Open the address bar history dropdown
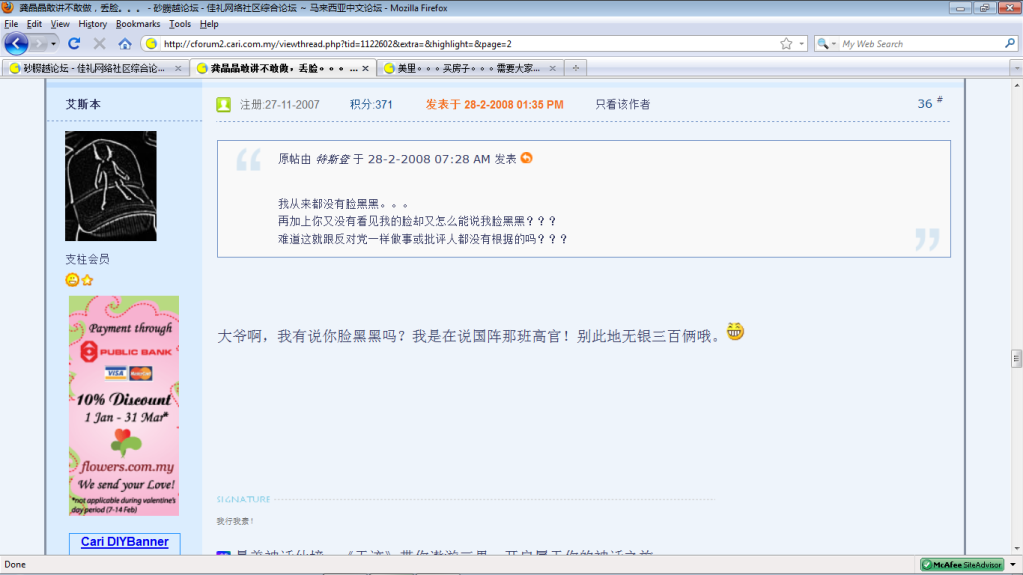1023x575 pixels. click(801, 44)
